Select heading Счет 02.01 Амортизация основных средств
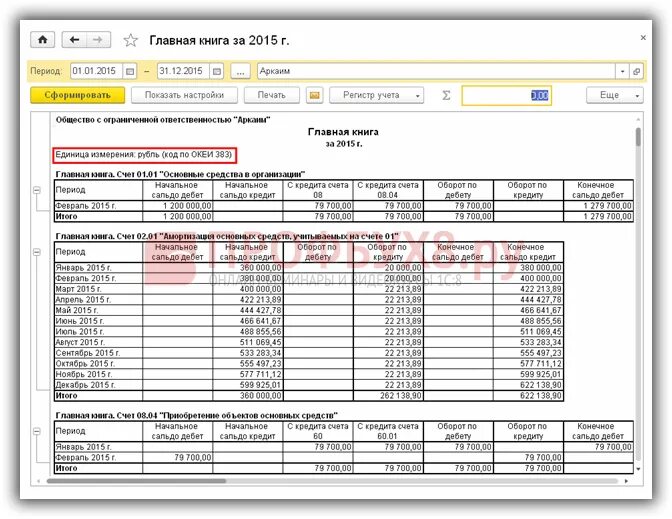The width and height of the screenshot is (672, 519). pos(227,236)
